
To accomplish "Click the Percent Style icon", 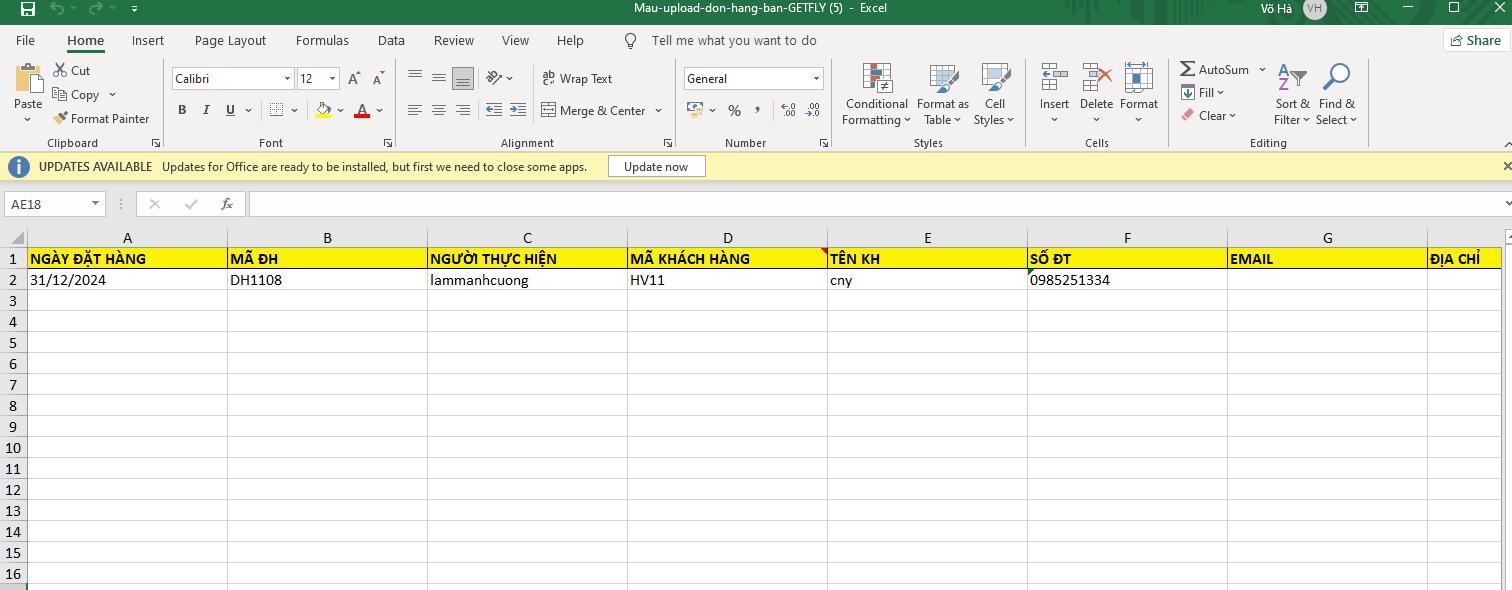I will 734,111.
